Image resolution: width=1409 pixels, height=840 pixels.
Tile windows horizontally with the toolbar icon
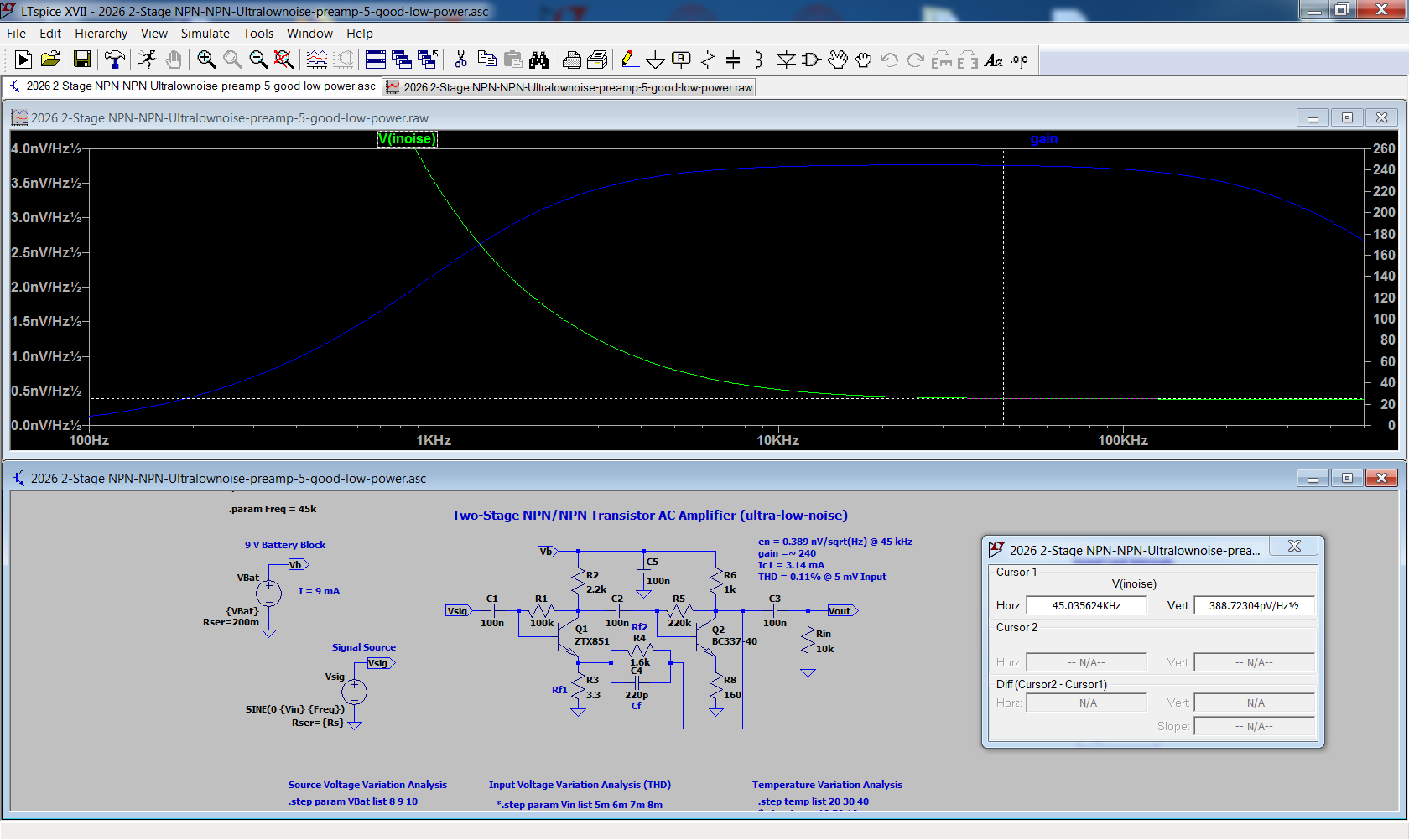[376, 60]
